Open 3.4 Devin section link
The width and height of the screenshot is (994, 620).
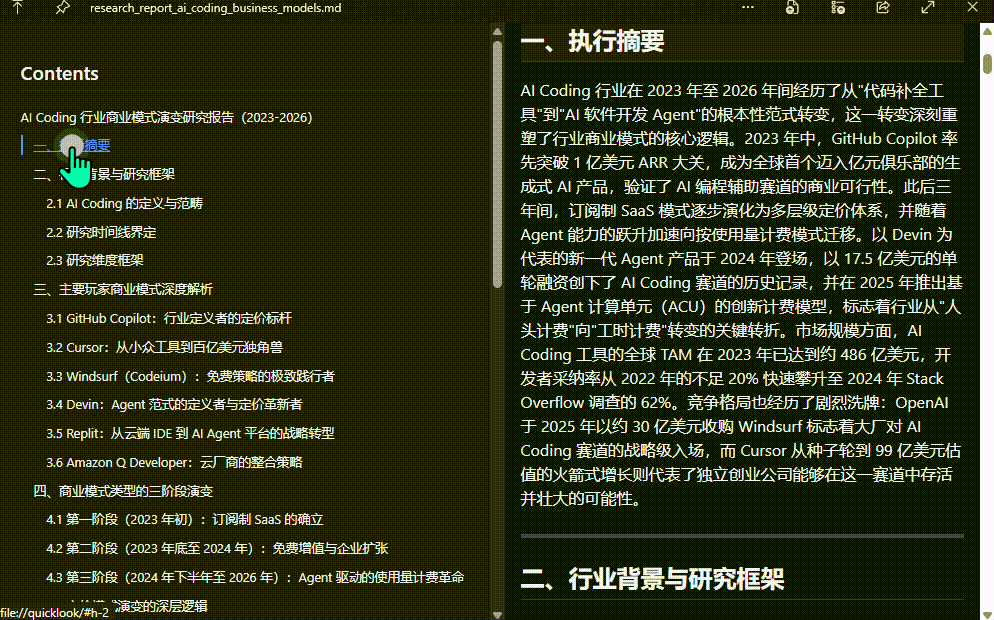point(174,405)
